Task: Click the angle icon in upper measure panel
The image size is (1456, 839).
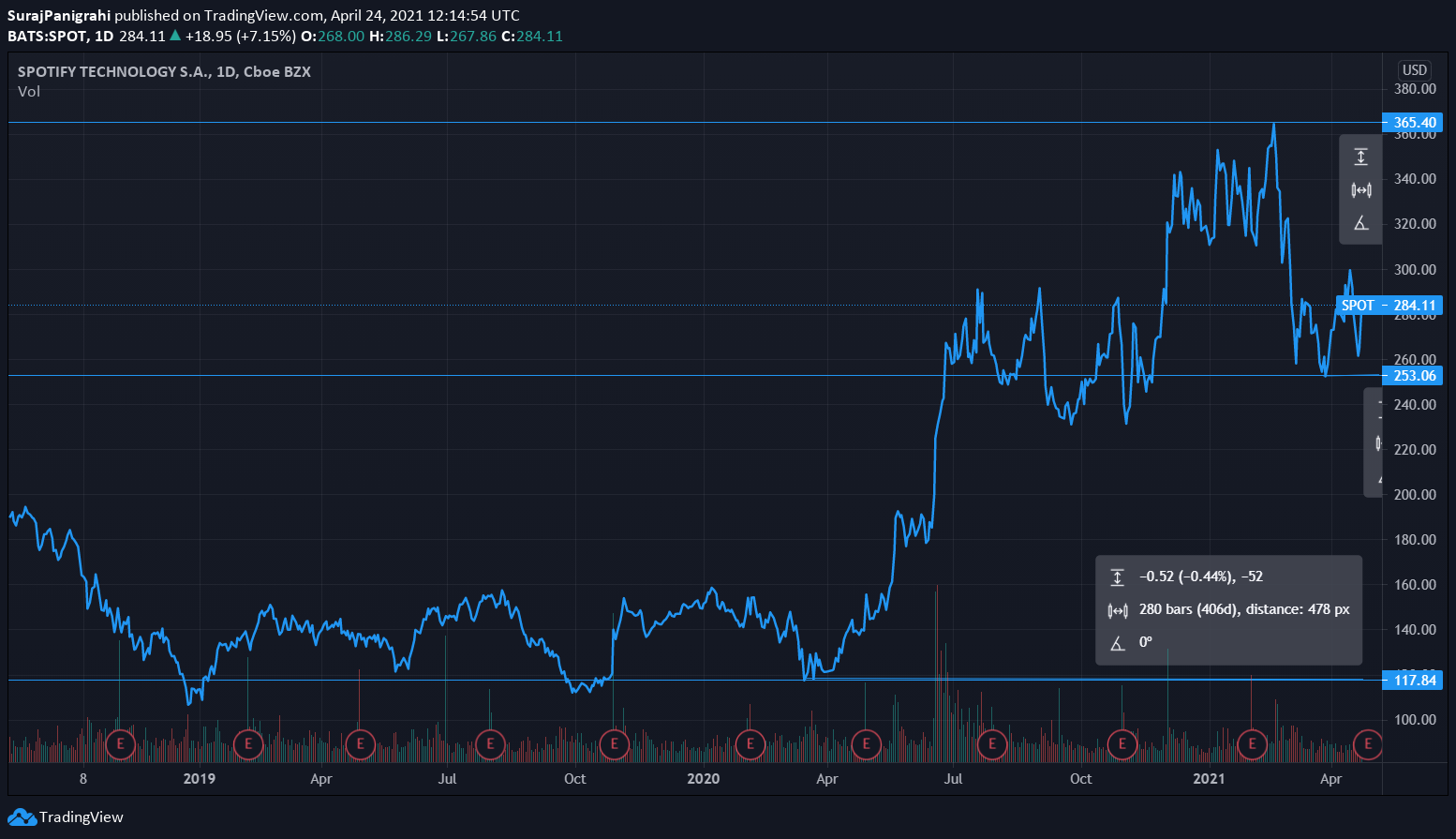Action: pyautogui.click(x=1361, y=223)
